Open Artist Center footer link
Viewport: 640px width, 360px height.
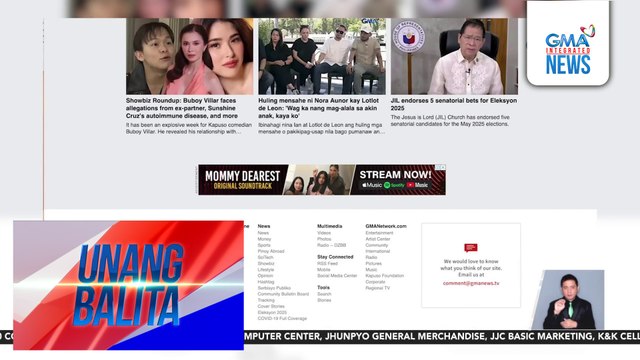point(378,239)
